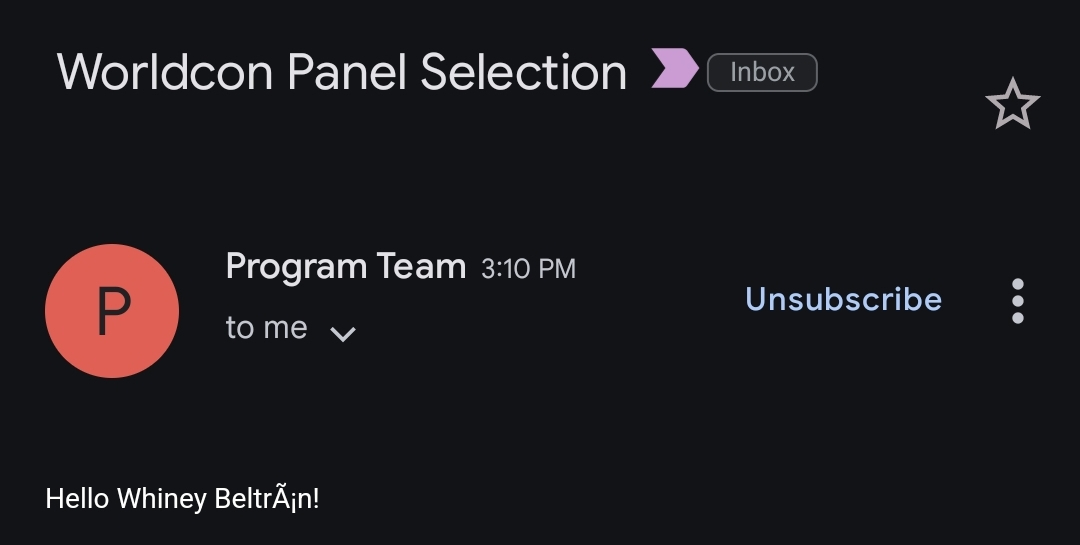Click the "to me" recipient text
This screenshot has height=545, width=1080.
pyautogui.click(x=266, y=328)
